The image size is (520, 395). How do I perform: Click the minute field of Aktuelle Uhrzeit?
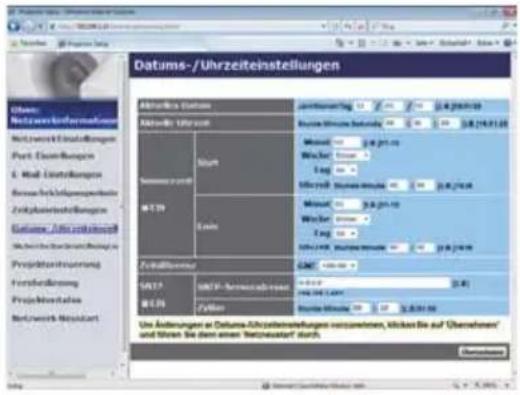point(421,123)
